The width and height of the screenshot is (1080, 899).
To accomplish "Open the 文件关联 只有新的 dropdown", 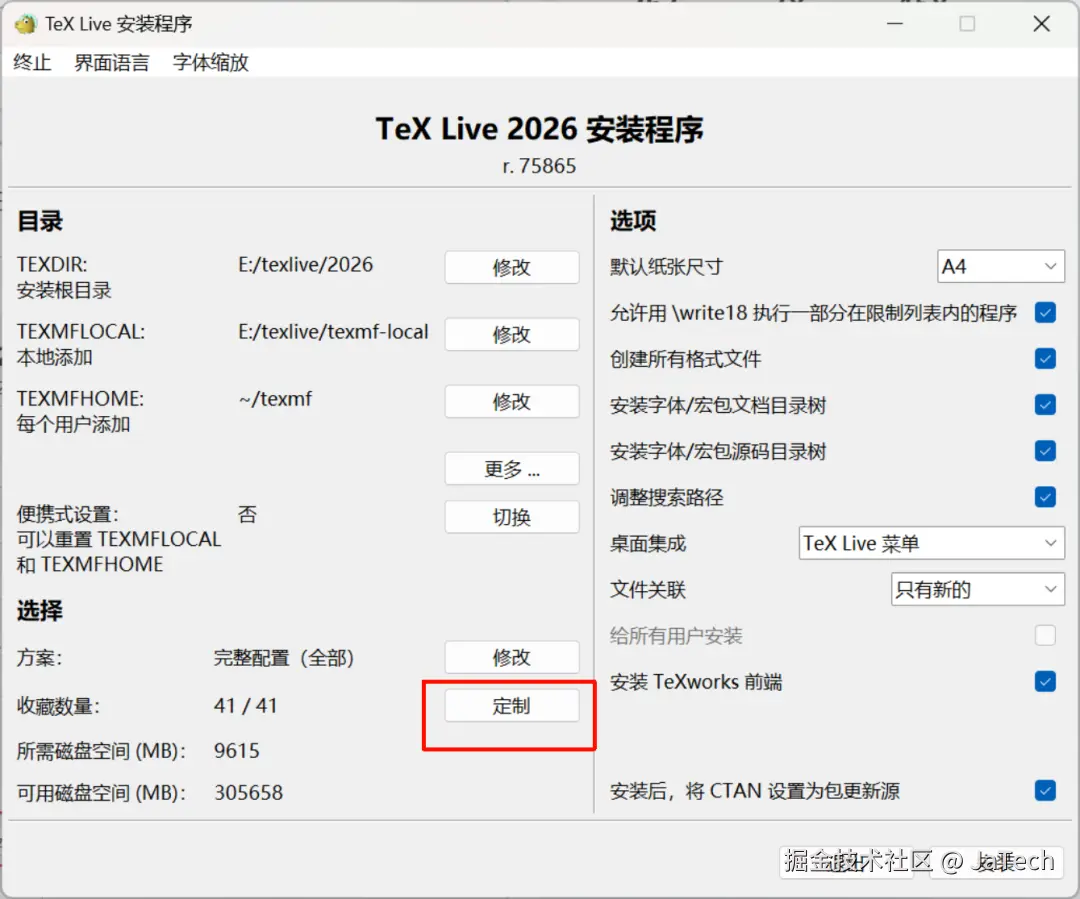I will click(978, 590).
